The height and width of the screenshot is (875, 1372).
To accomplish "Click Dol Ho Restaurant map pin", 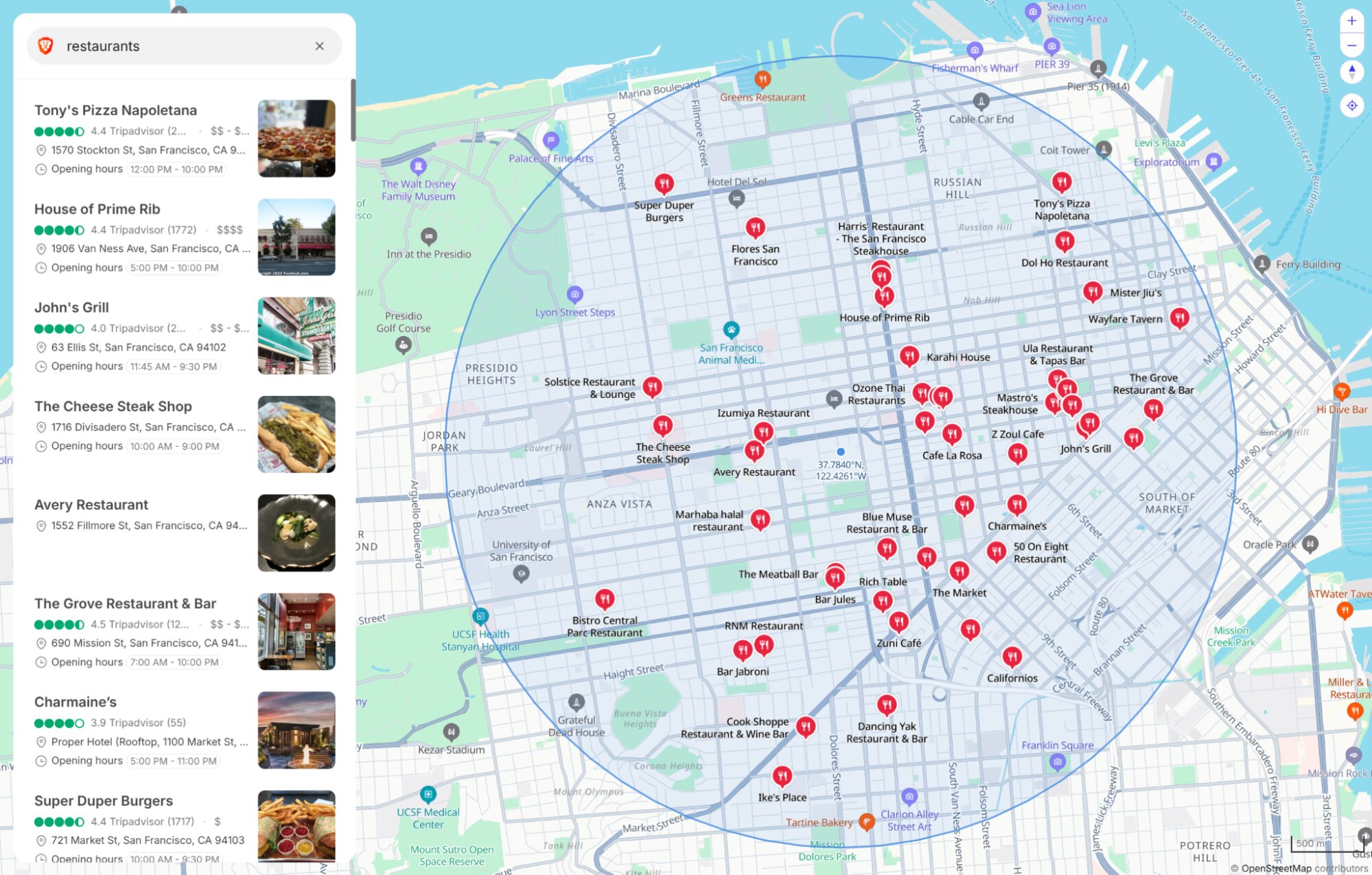I will pos(1065,242).
